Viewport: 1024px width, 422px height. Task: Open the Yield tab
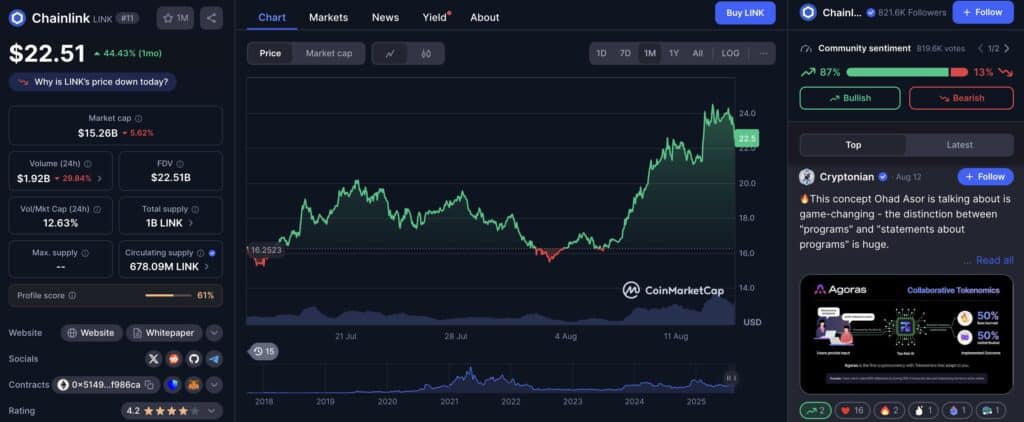pyautogui.click(x=435, y=18)
